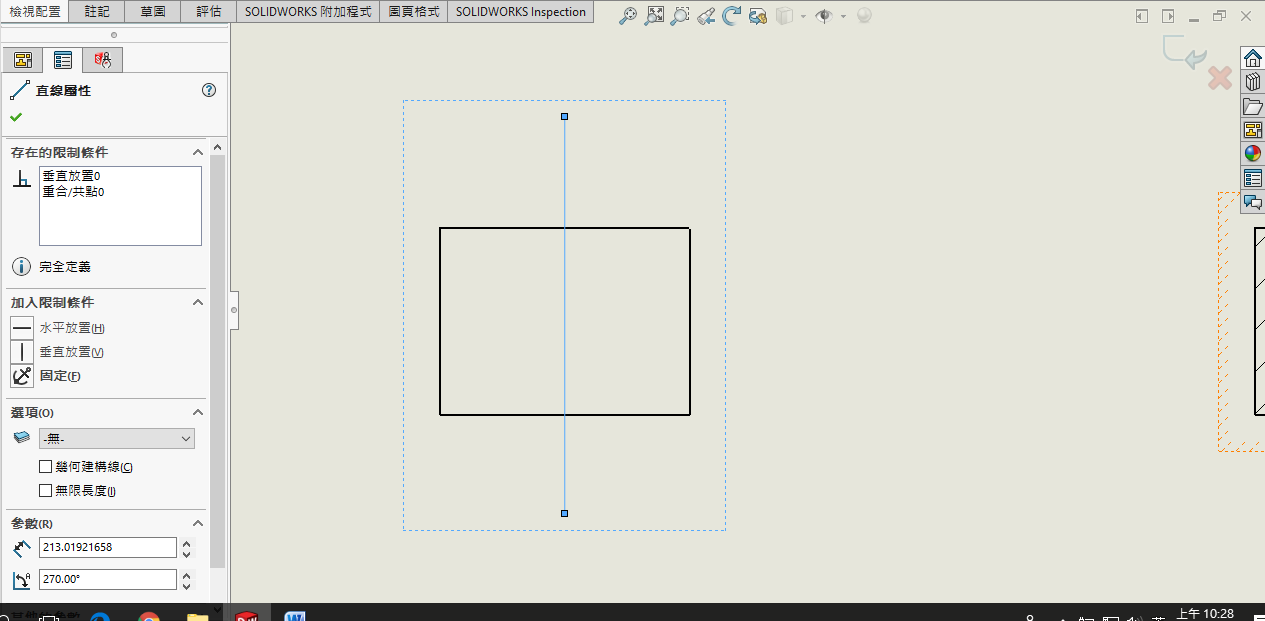Click the Zoom to Area icon
Image resolution: width=1265 pixels, height=621 pixels.
pyautogui.click(x=654, y=16)
